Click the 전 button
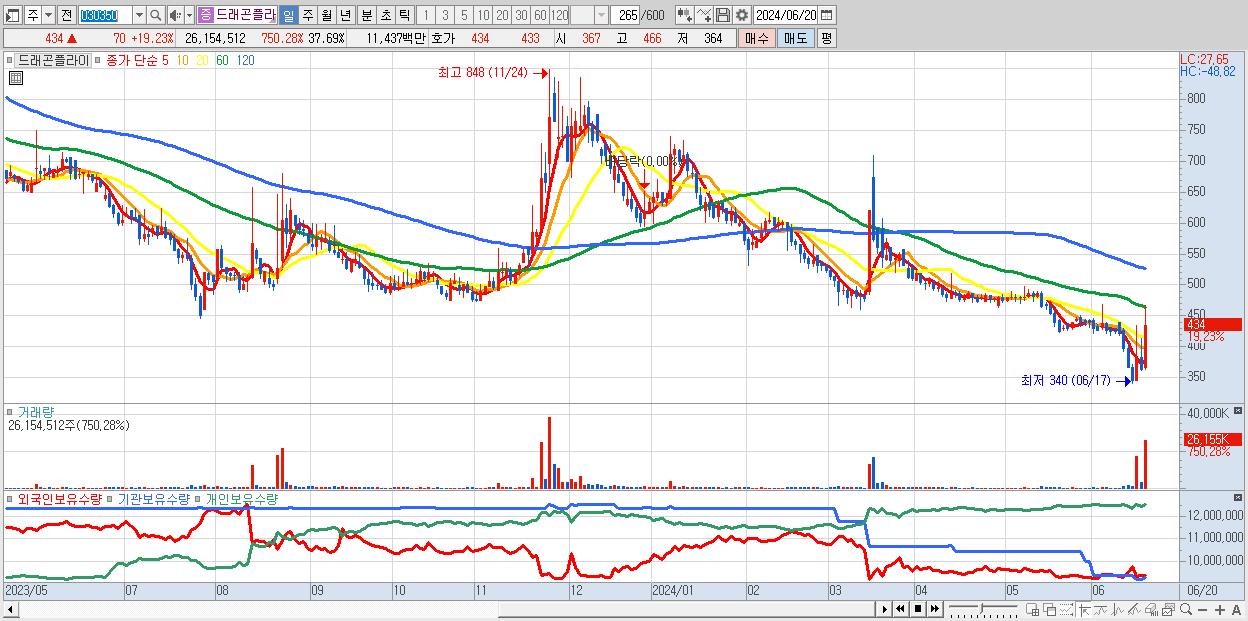 (x=66, y=15)
